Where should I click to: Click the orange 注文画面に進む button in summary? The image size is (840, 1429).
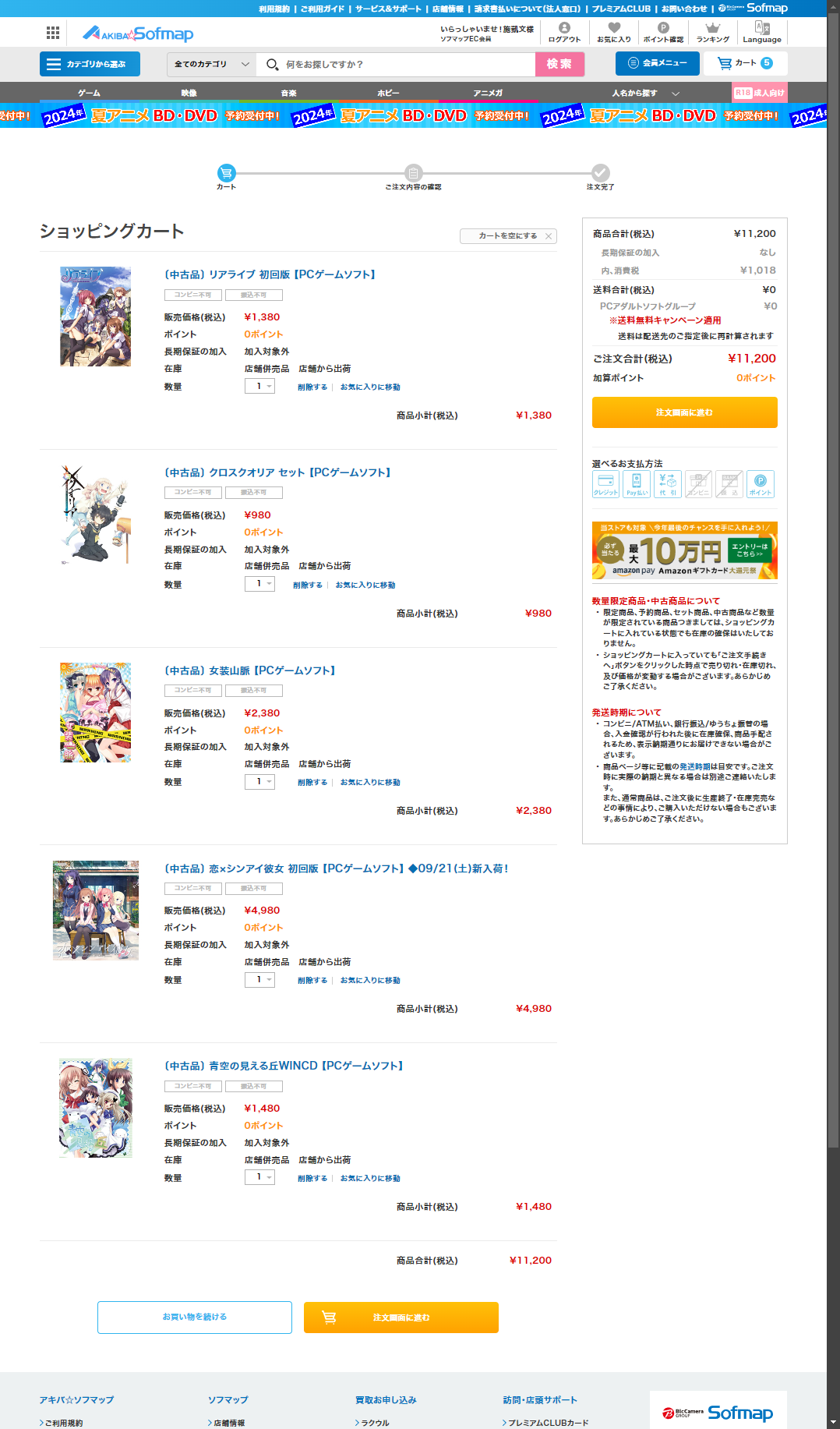click(685, 412)
